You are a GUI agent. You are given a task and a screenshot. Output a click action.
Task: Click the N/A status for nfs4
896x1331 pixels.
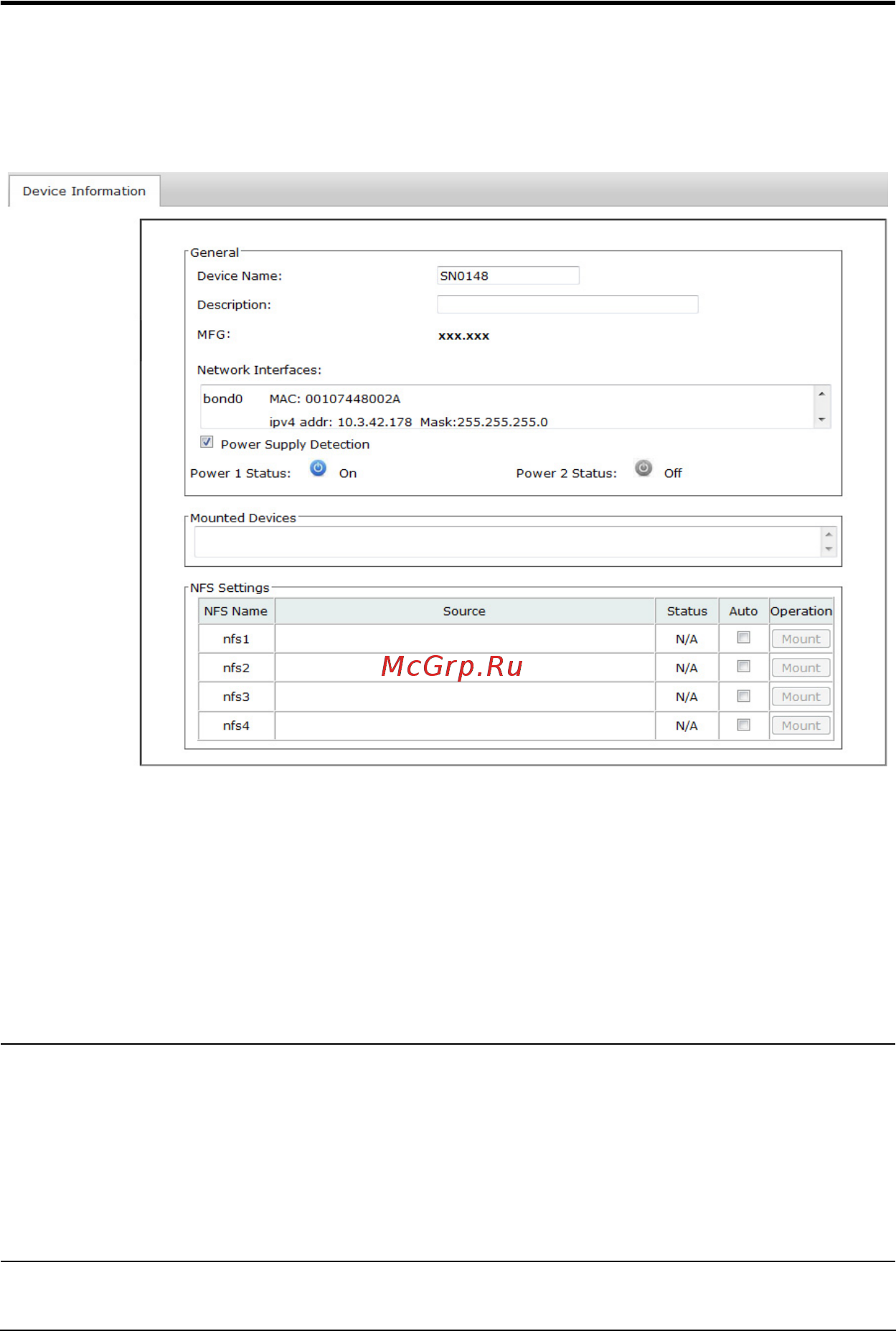(687, 725)
